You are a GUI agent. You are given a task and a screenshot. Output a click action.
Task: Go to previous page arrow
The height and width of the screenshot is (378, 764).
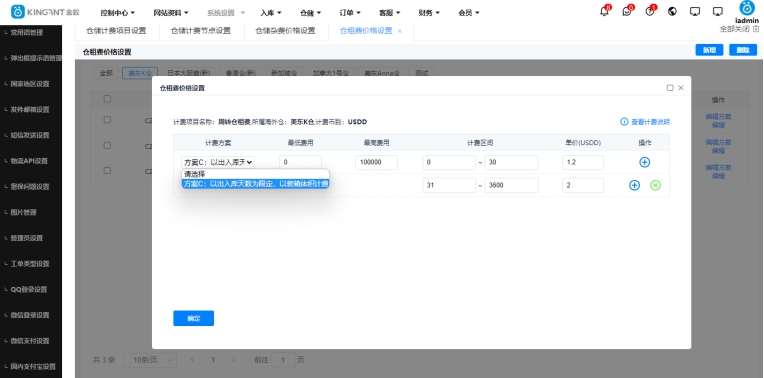(x=192, y=360)
